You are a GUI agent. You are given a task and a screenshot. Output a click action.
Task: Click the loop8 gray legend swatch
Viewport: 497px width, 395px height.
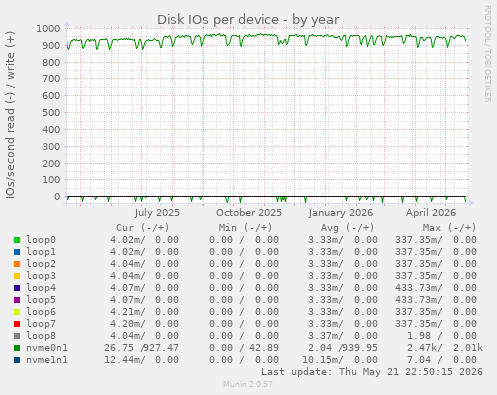click(17, 336)
